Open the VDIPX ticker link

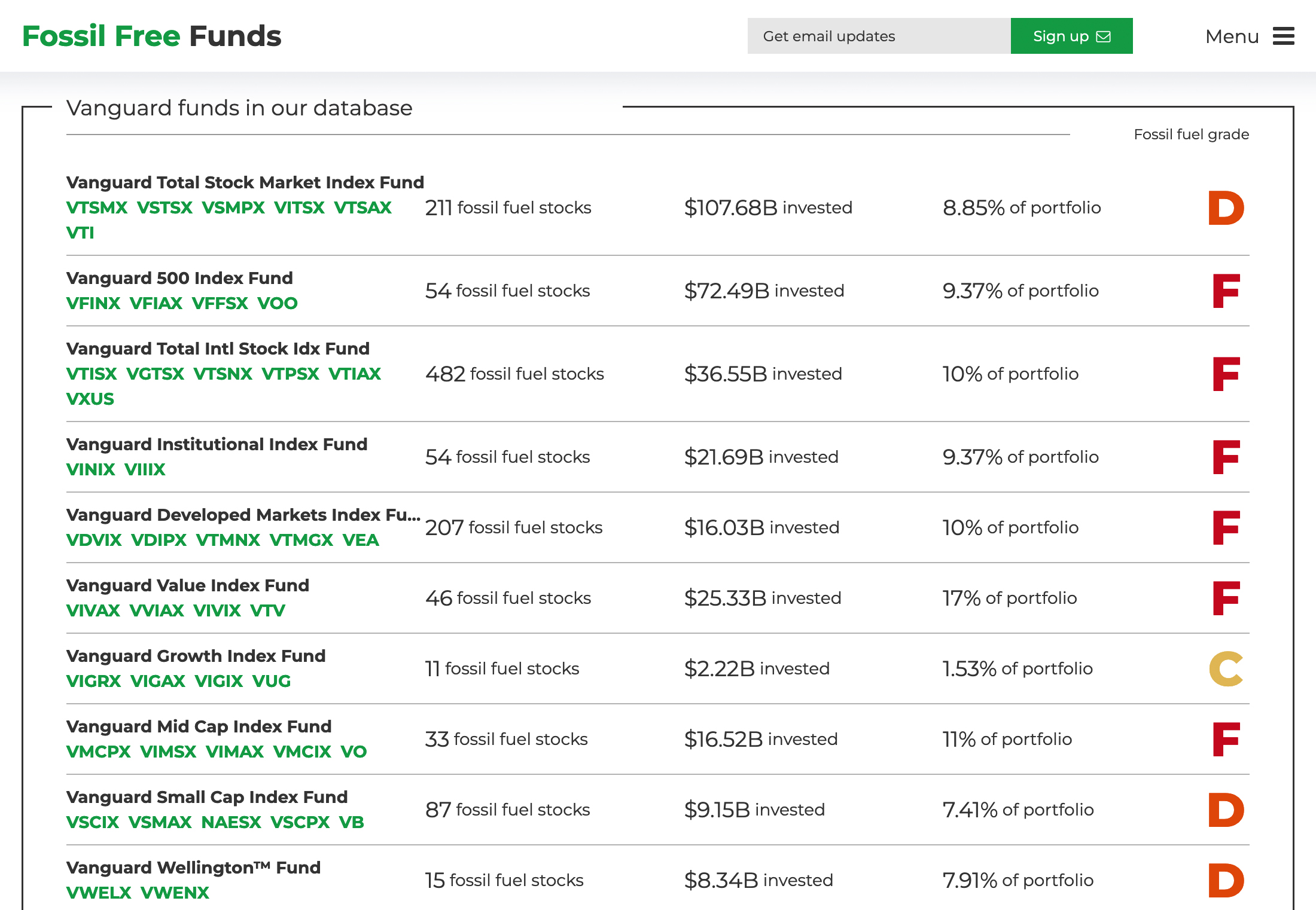(x=159, y=540)
